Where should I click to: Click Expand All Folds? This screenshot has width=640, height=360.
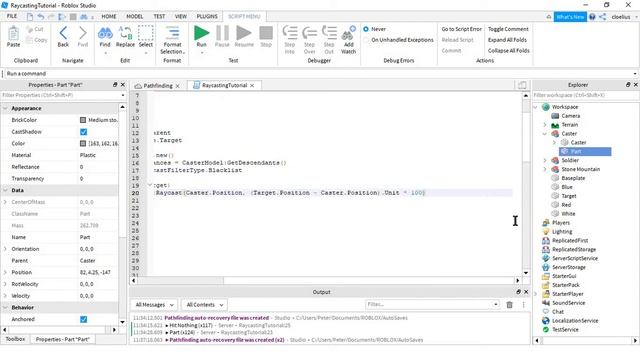click(x=507, y=40)
